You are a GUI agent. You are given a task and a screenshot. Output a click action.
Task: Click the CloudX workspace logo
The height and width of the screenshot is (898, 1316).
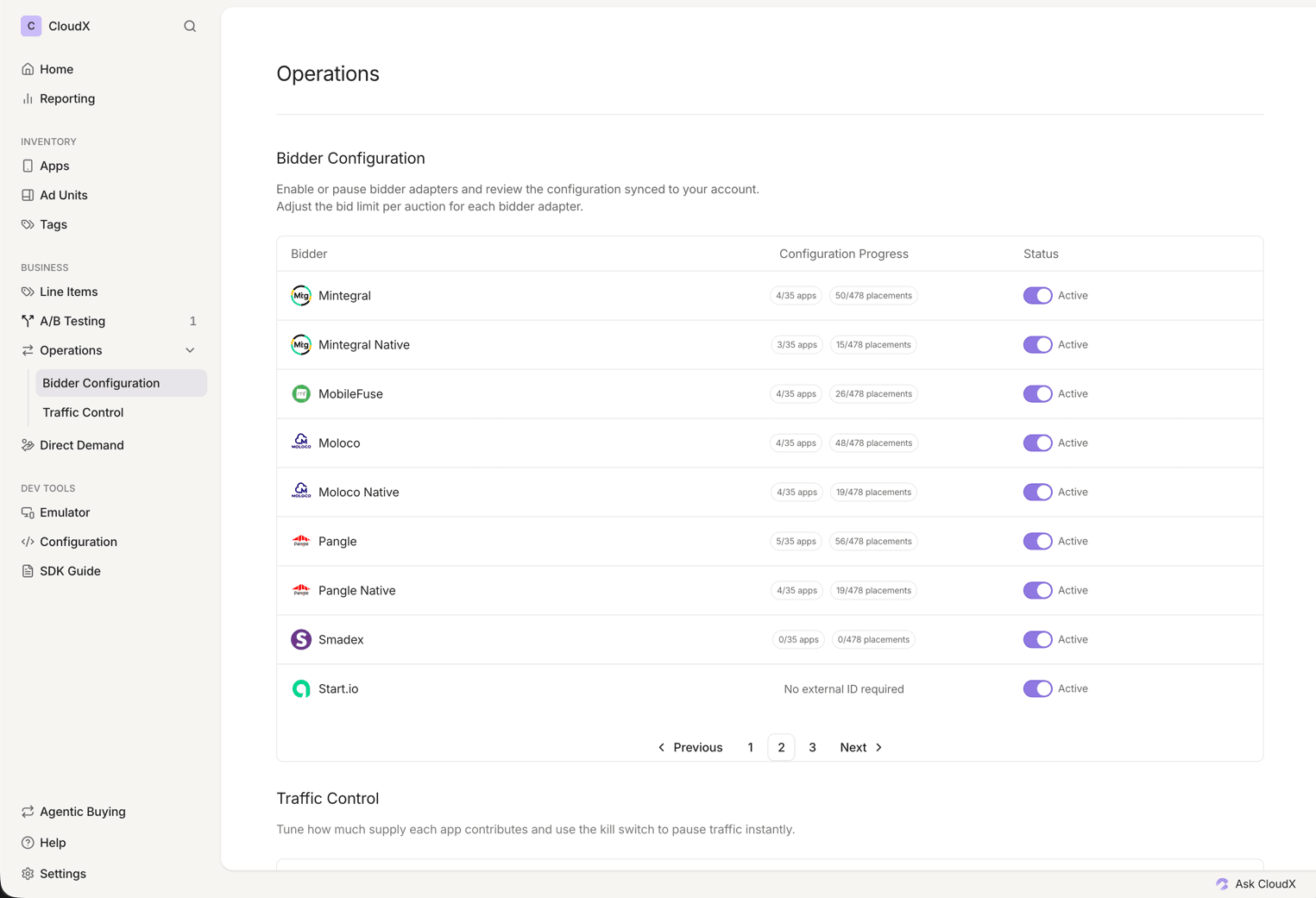coord(31,26)
